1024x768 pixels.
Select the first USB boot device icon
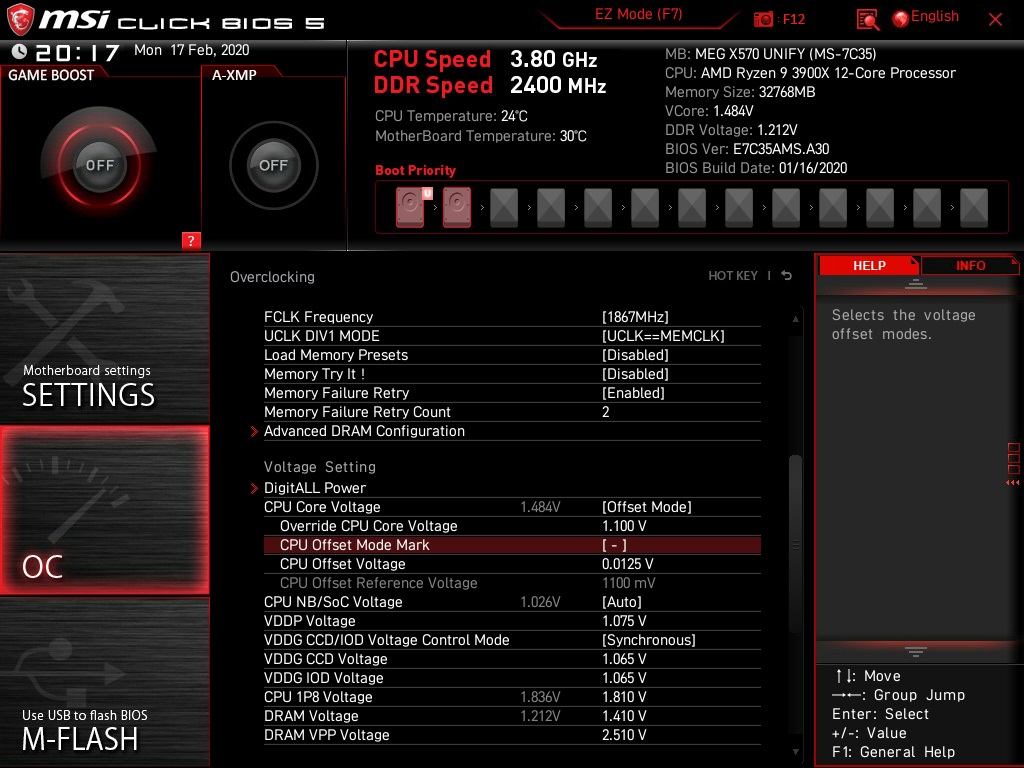[x=410, y=207]
